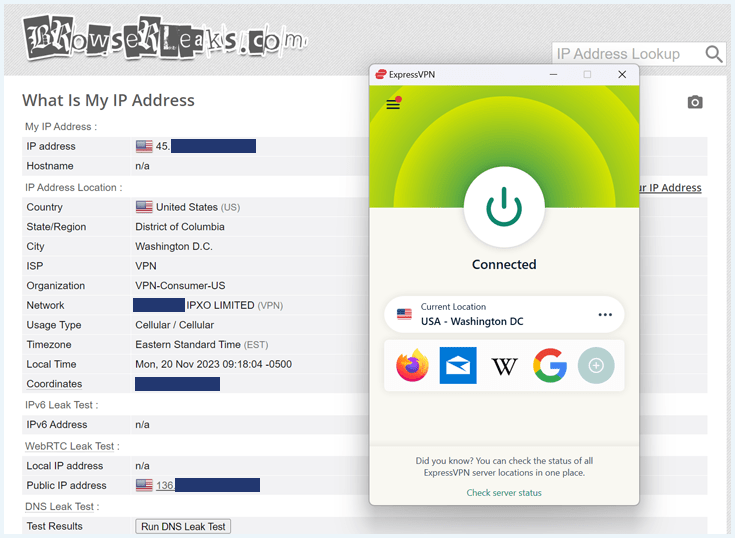Click the 'IP Address Location' section heading
This screenshot has height=538, width=735.
coord(74,187)
